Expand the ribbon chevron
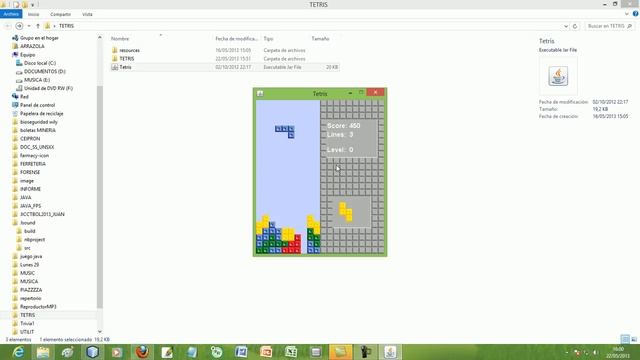640x360 pixels. tap(627, 14)
